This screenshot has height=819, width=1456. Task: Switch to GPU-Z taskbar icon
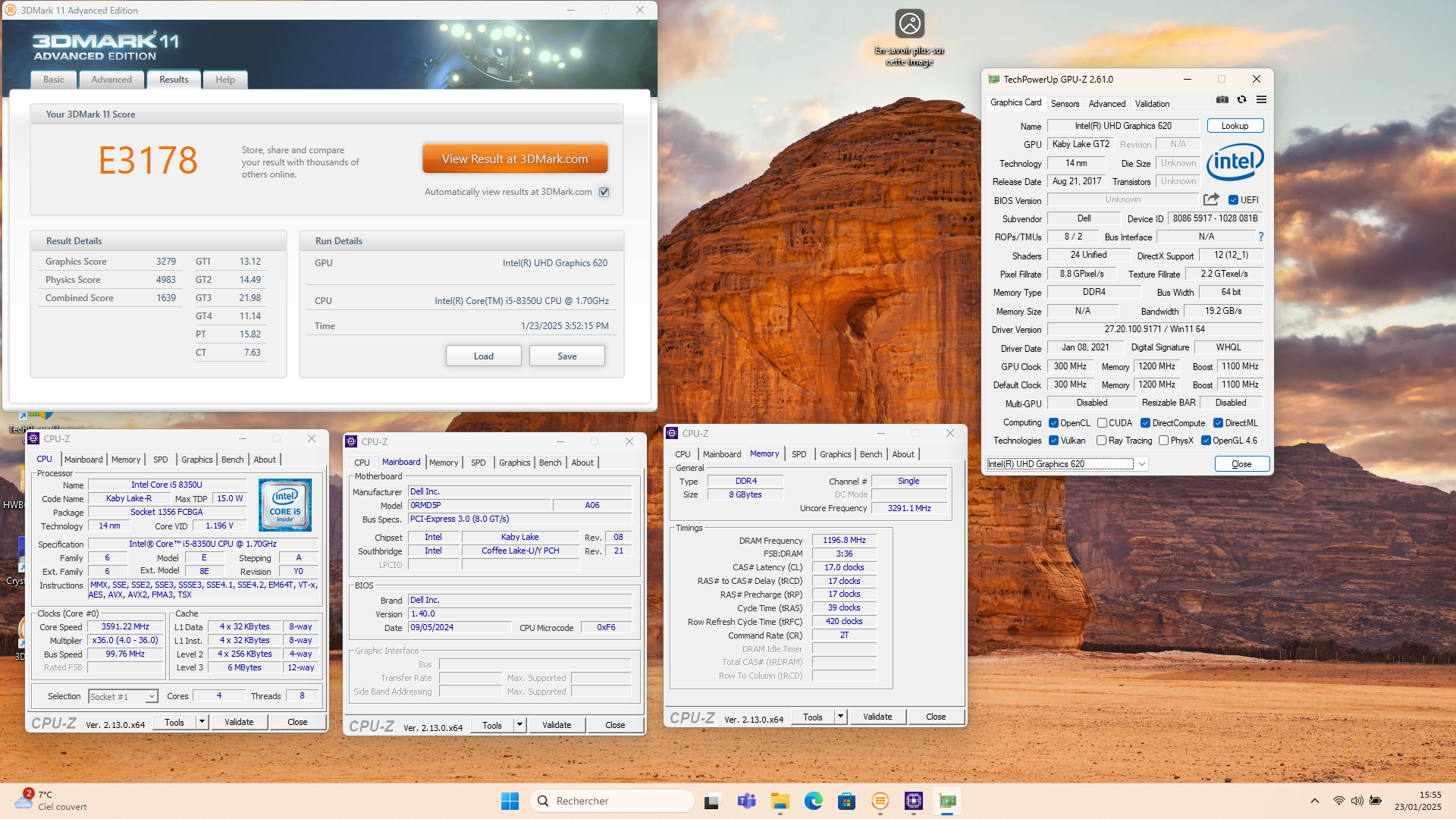(947, 801)
